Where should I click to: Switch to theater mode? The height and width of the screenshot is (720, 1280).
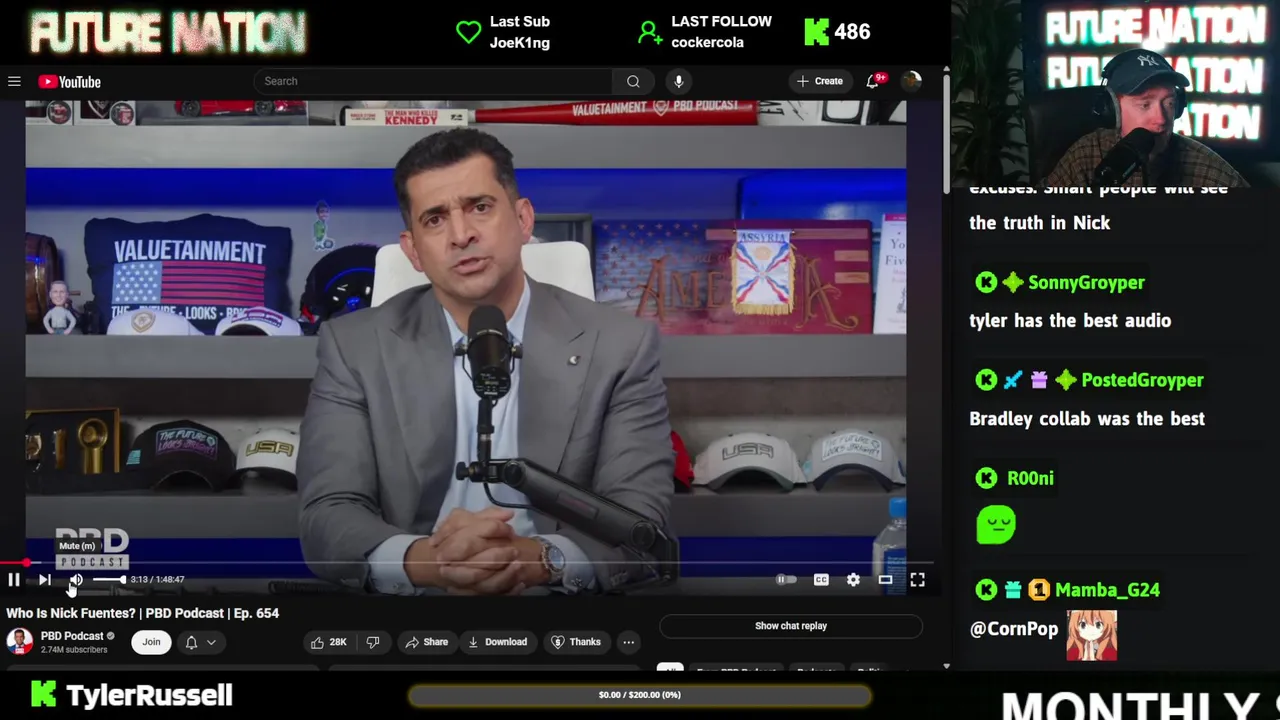885,579
